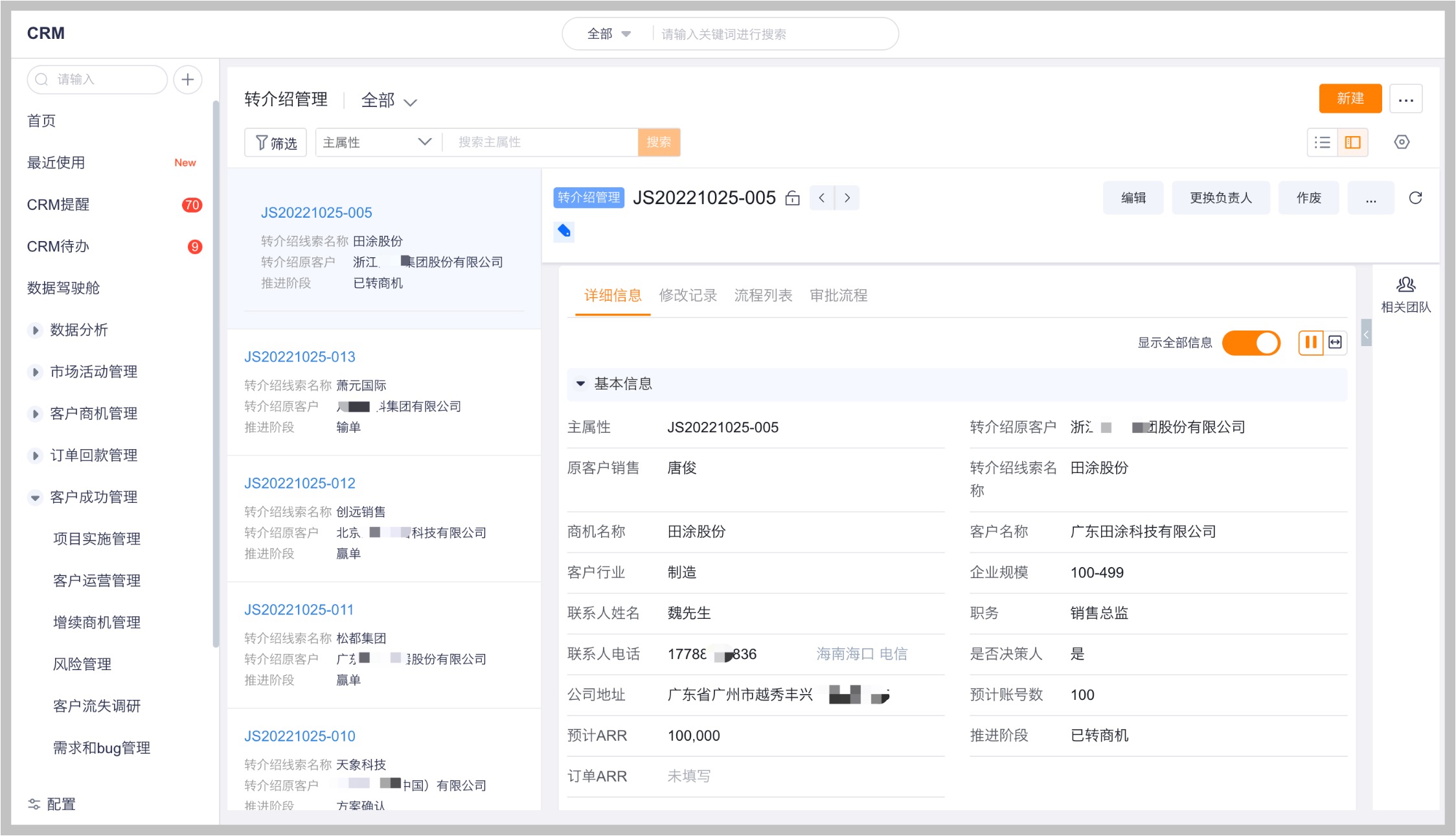Click the 更换负责人 button
1456x836 pixels.
coord(1221,198)
